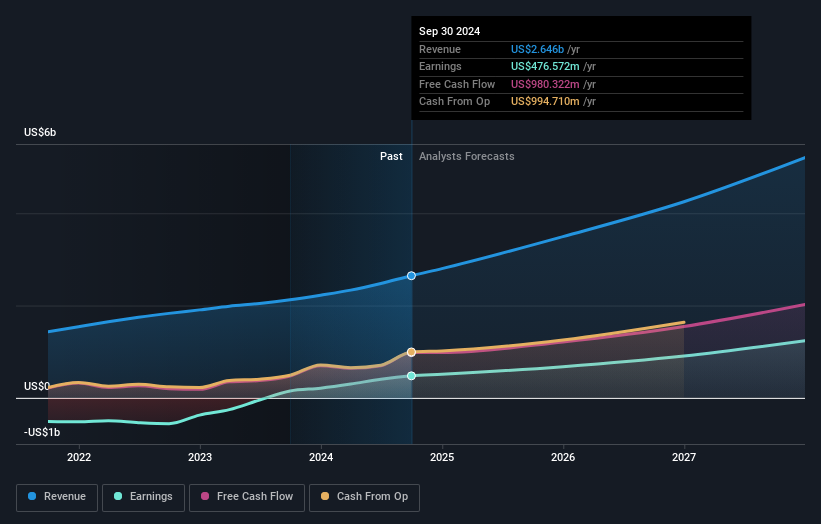Viewport: 821px width, 524px height.
Task: Click the US$2.646b revenue value in tooltip
Action: click(537, 49)
